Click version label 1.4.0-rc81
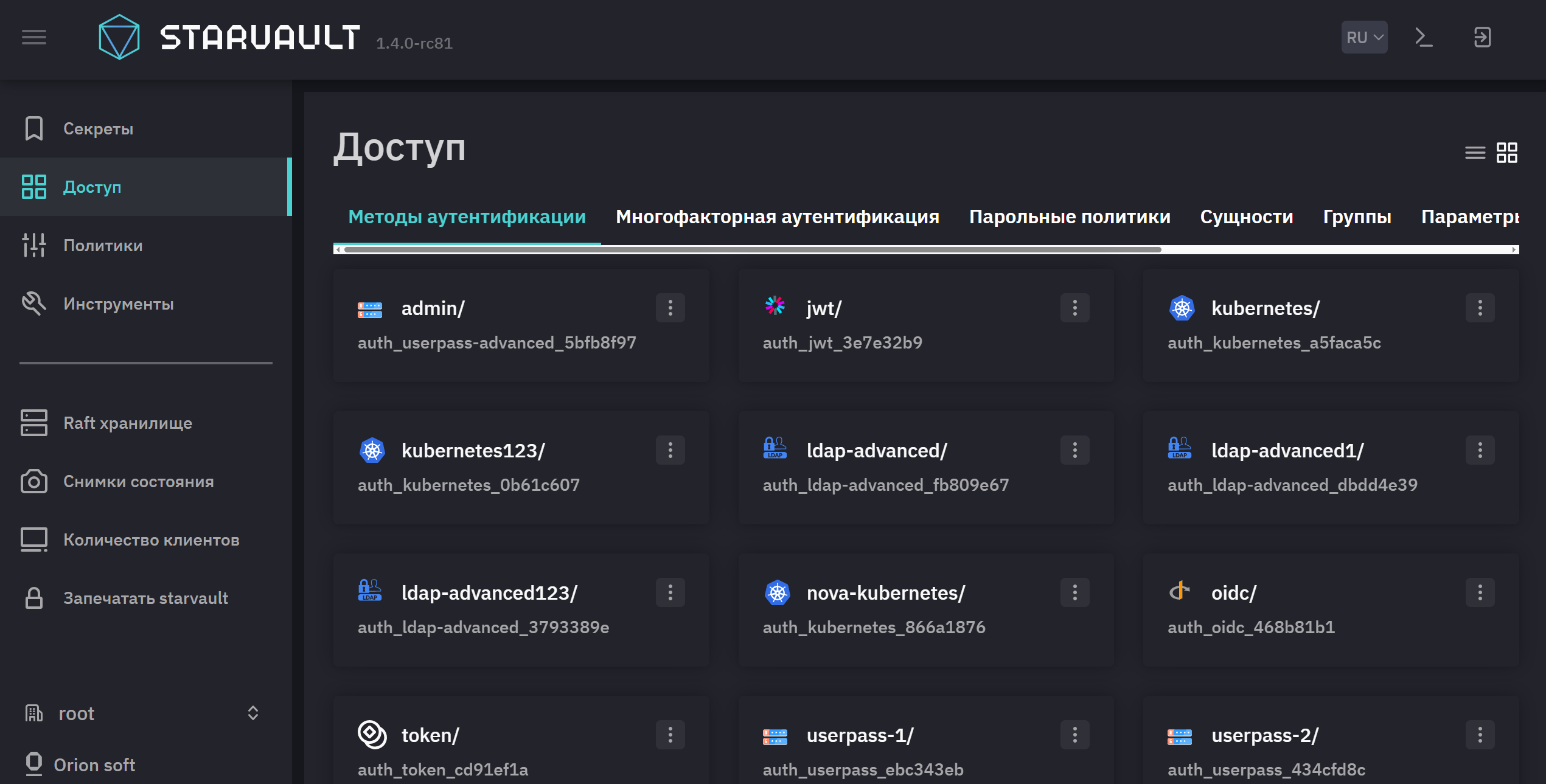The width and height of the screenshot is (1546, 784). pos(414,43)
